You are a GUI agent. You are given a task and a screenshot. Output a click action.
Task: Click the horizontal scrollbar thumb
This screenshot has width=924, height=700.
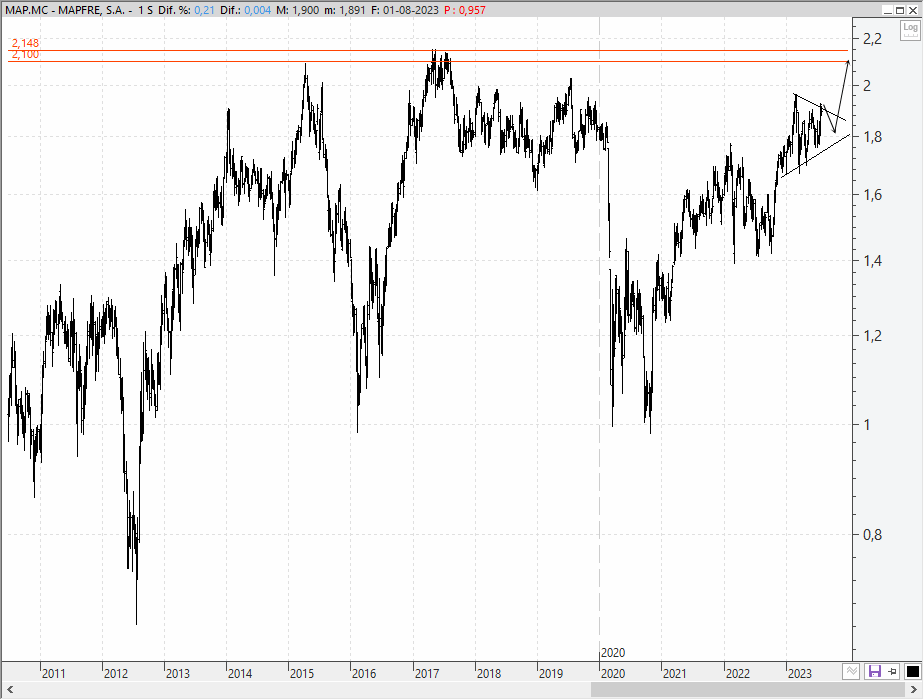click(747, 689)
